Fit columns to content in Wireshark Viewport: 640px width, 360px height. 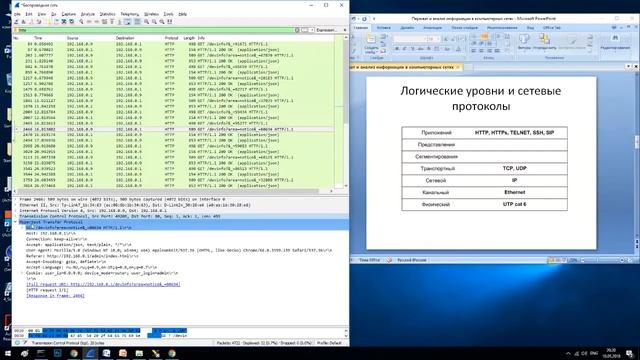170,22
